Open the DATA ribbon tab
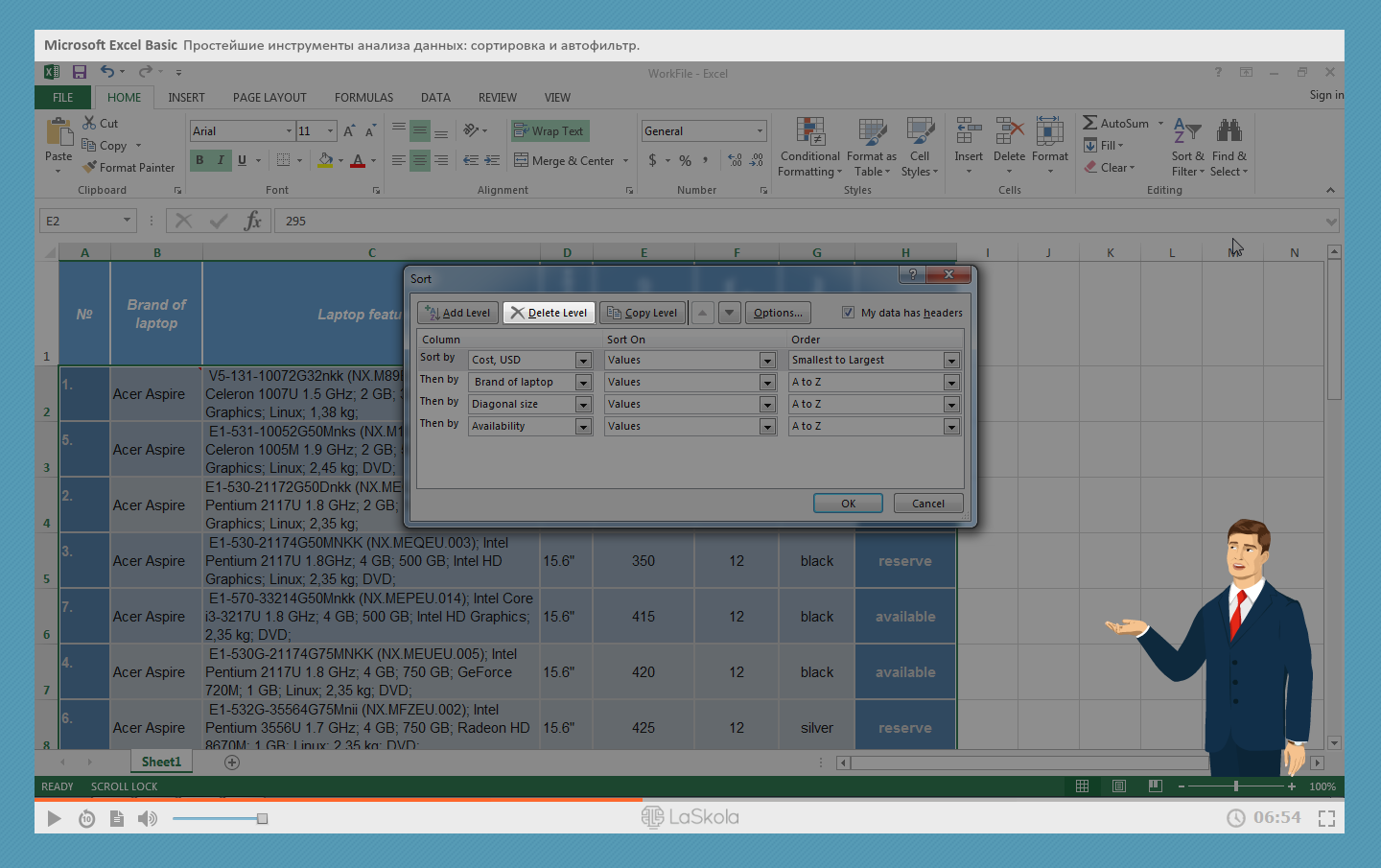Image resolution: width=1381 pixels, height=868 pixels. (x=435, y=98)
